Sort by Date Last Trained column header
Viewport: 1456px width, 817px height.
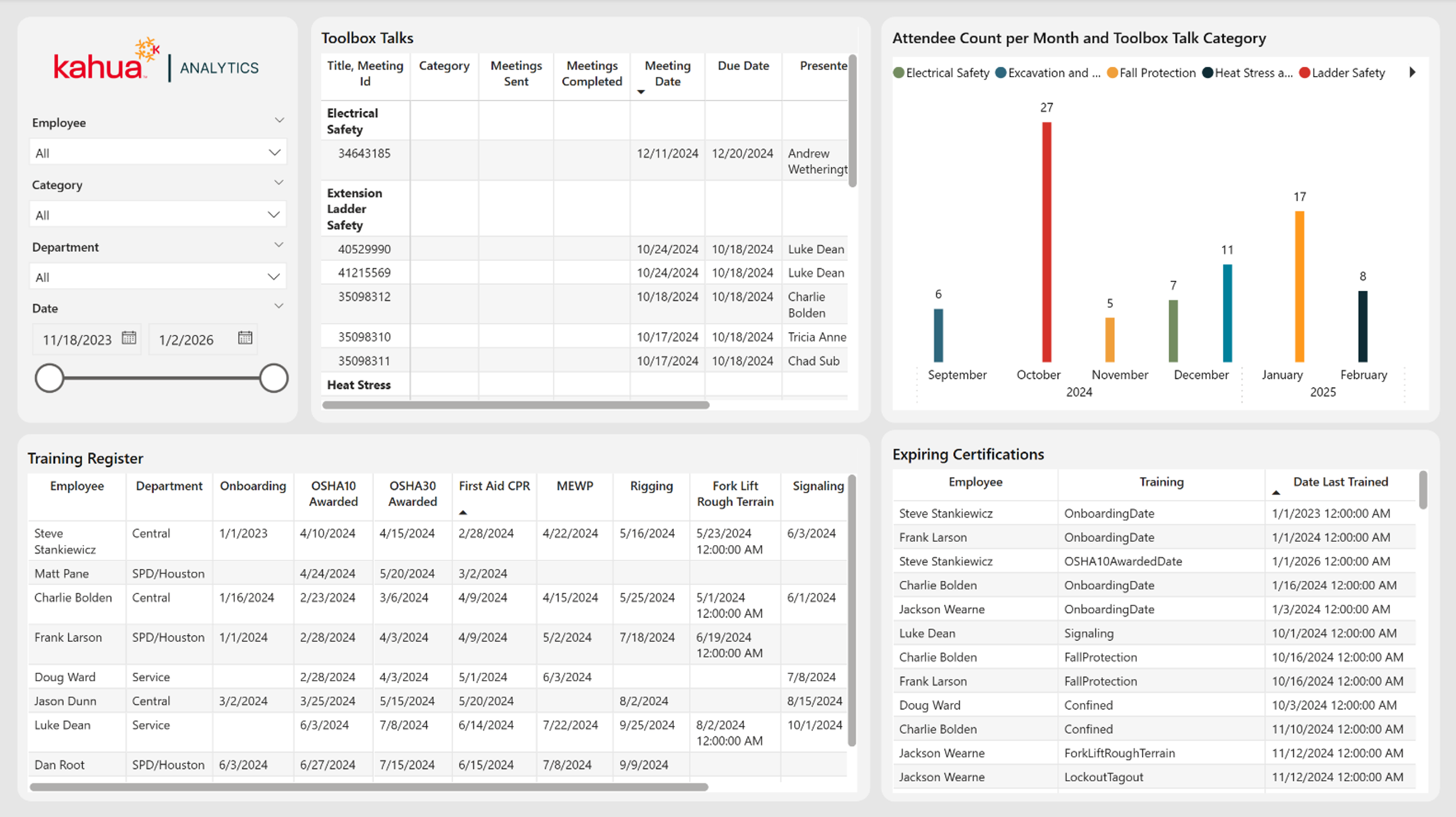click(1340, 482)
